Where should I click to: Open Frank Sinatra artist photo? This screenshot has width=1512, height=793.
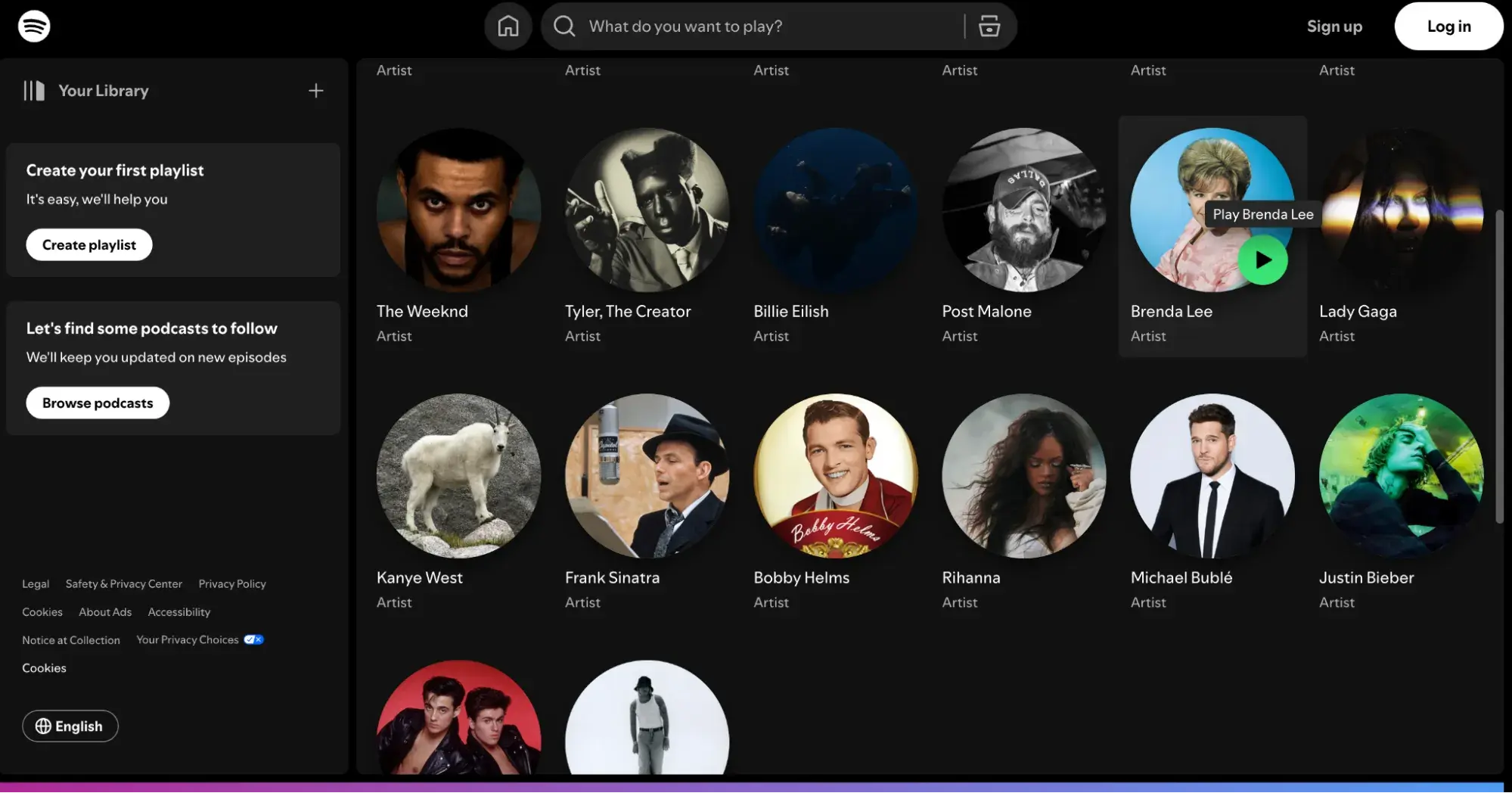click(x=647, y=476)
